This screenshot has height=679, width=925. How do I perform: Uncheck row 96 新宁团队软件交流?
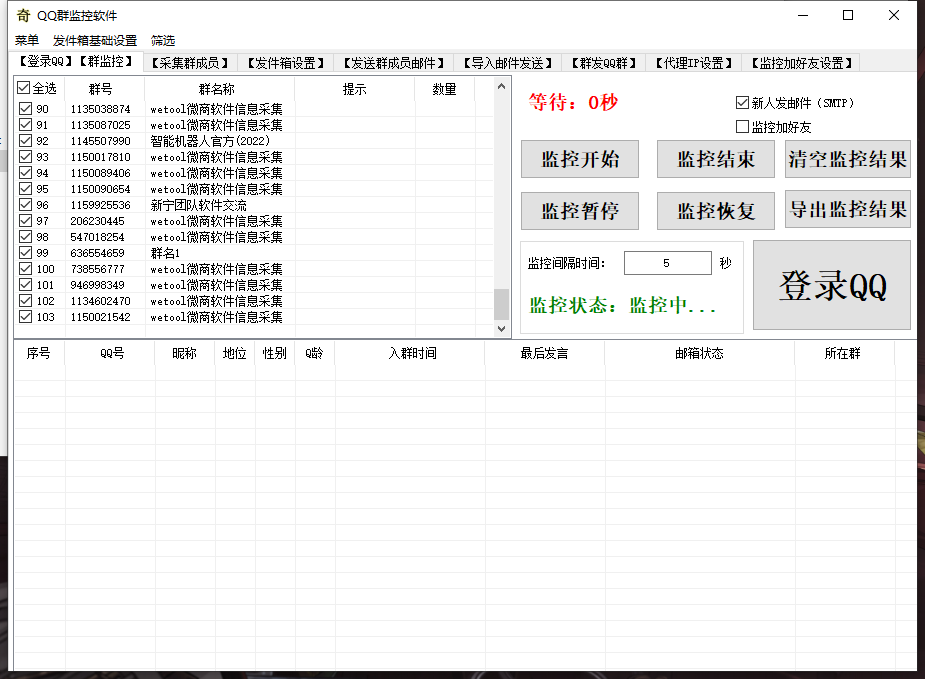(x=25, y=205)
